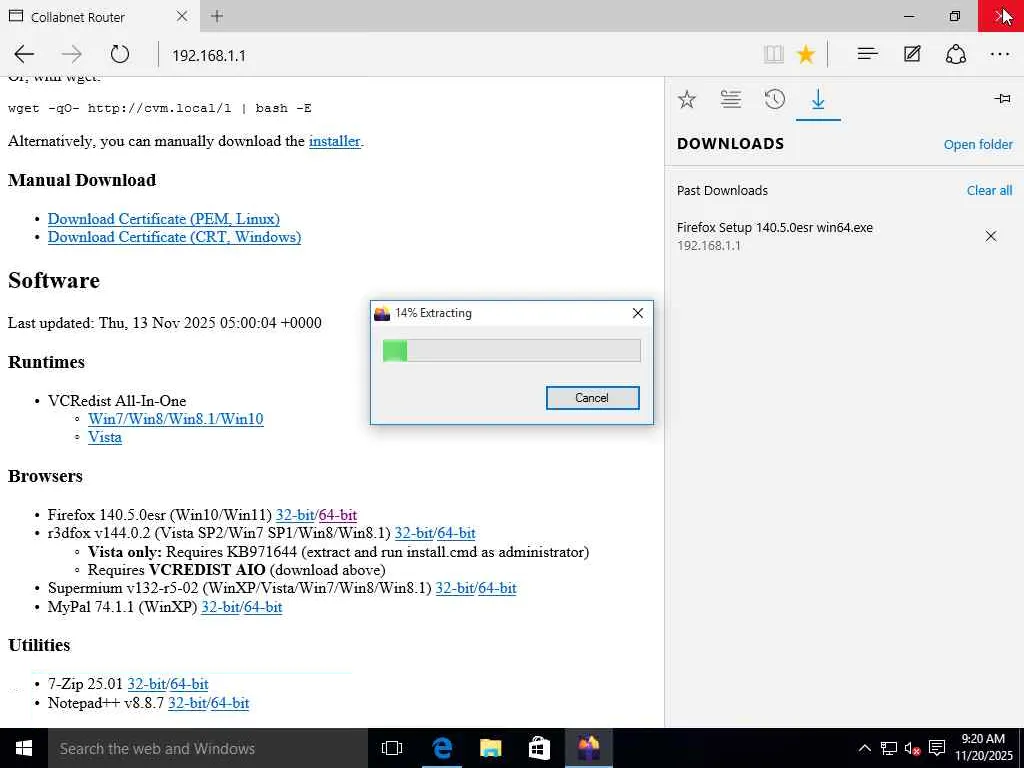Image resolution: width=1024 pixels, height=768 pixels.
Task: Click the yellow favorites star in address bar
Action: point(806,54)
